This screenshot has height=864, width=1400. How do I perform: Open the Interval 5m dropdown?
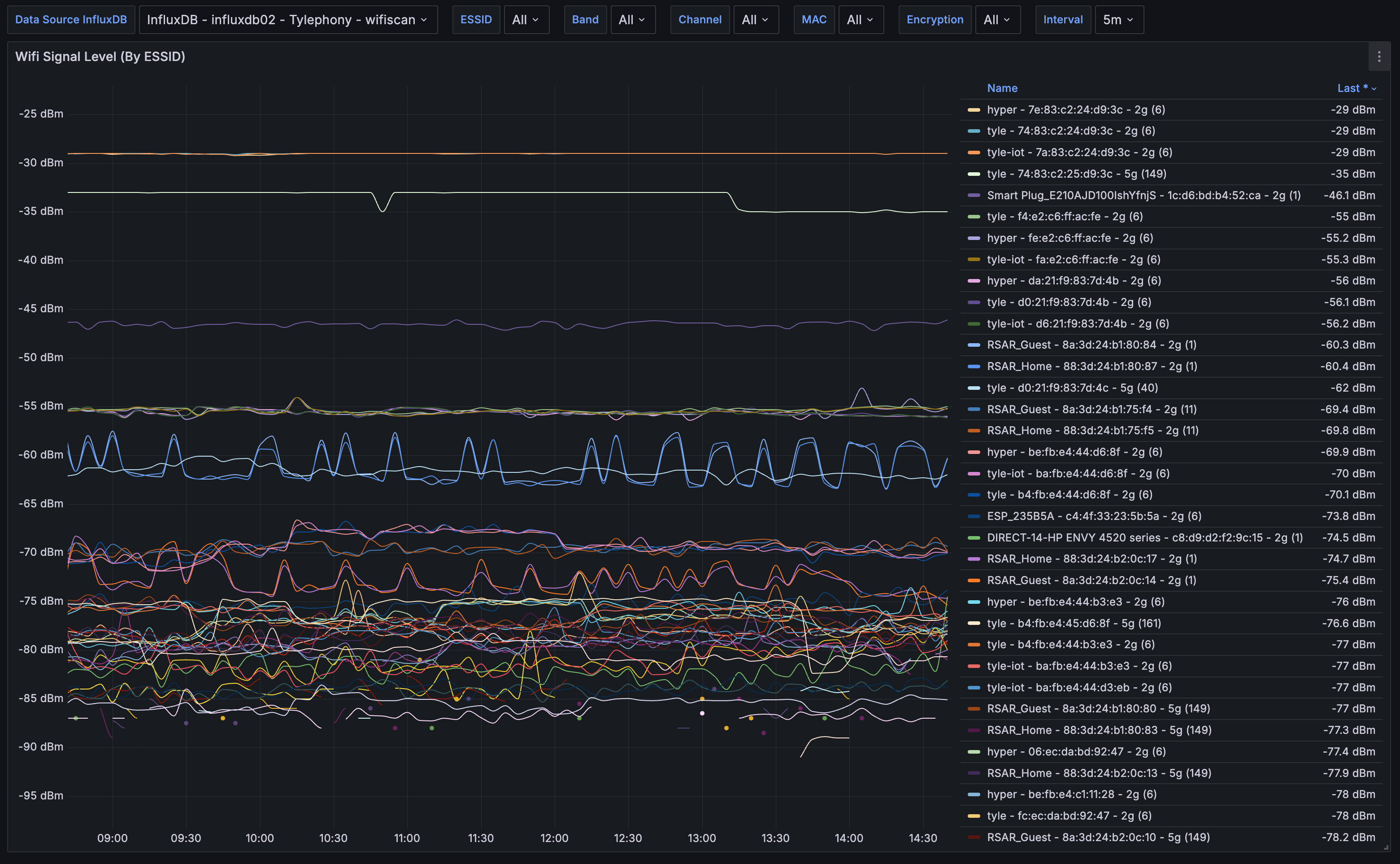point(1118,20)
